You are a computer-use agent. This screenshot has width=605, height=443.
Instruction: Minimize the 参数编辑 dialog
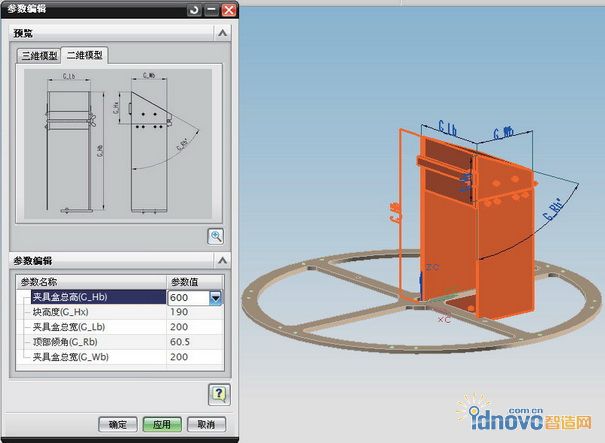(x=211, y=9)
